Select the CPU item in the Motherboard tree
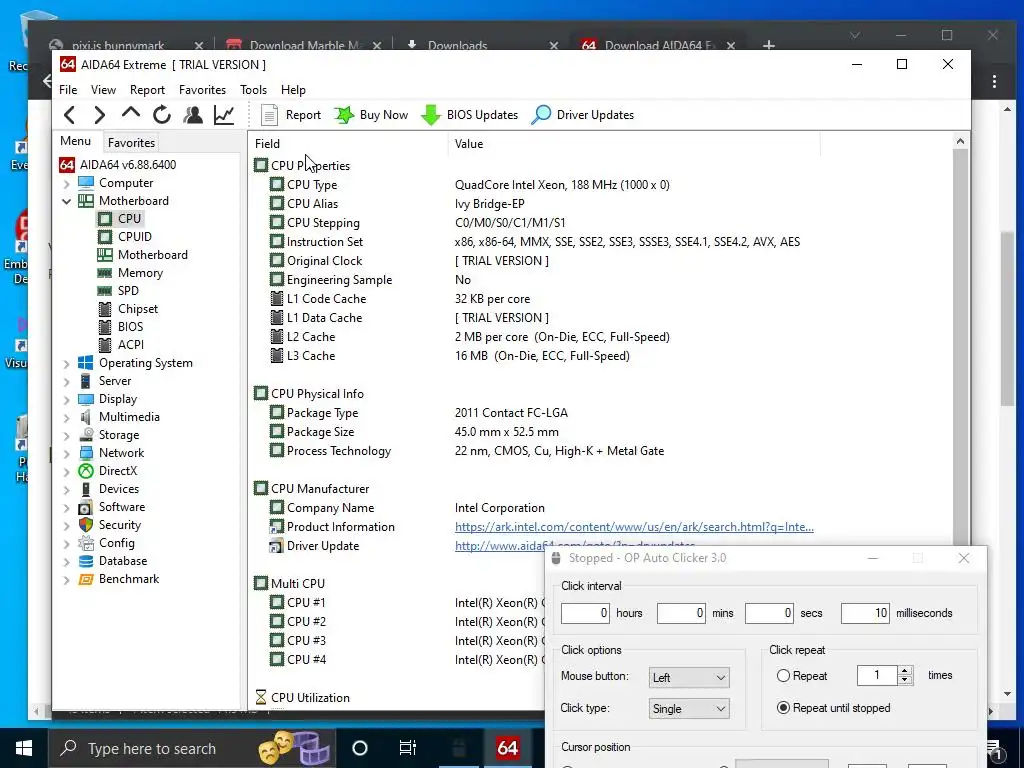This screenshot has width=1024, height=768. coord(129,219)
